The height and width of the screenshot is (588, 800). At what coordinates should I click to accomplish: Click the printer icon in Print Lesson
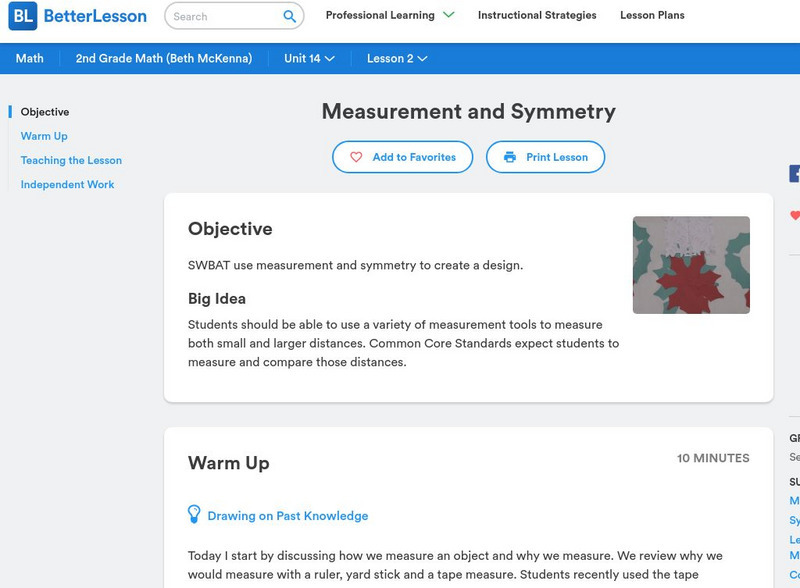click(x=510, y=157)
